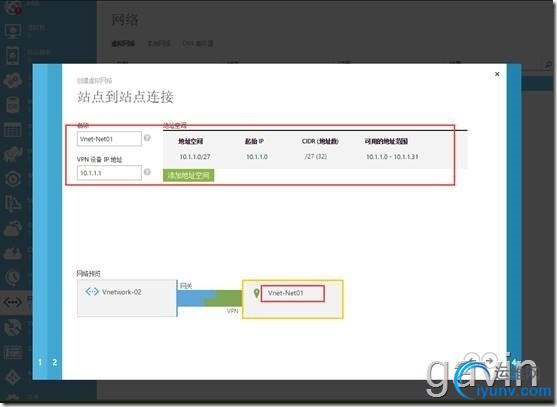Image resolution: width=557 pixels, height=407 pixels.
Task: Click the gateway VPN connector in diagram
Action: 210,298
